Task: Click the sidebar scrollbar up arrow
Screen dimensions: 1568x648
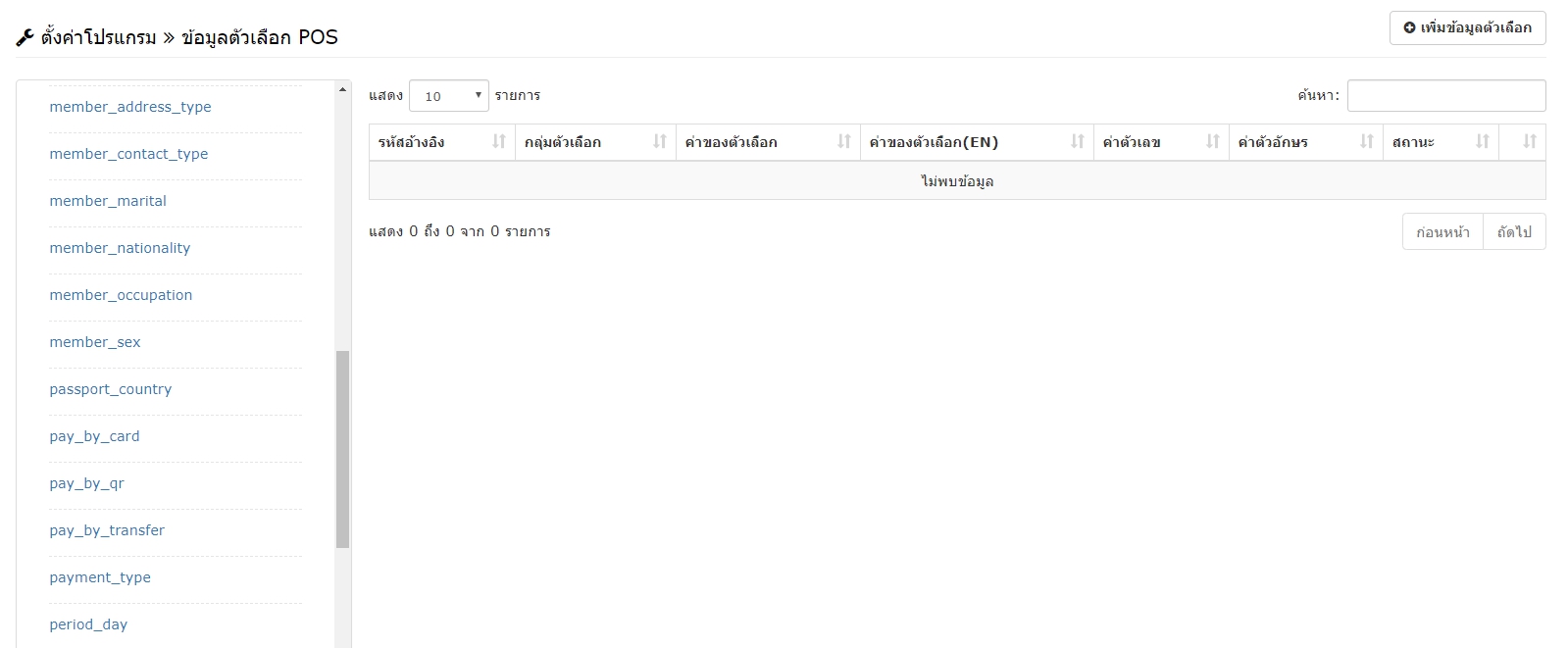Action: 342,89
